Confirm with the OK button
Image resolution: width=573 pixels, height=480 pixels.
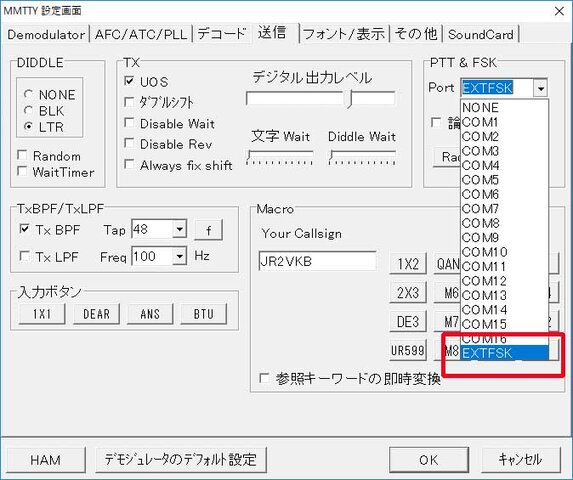click(x=429, y=460)
